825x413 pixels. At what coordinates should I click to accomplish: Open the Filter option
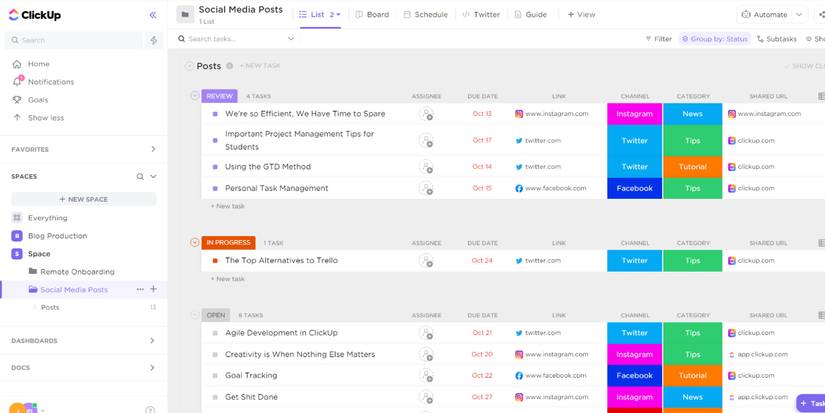658,39
